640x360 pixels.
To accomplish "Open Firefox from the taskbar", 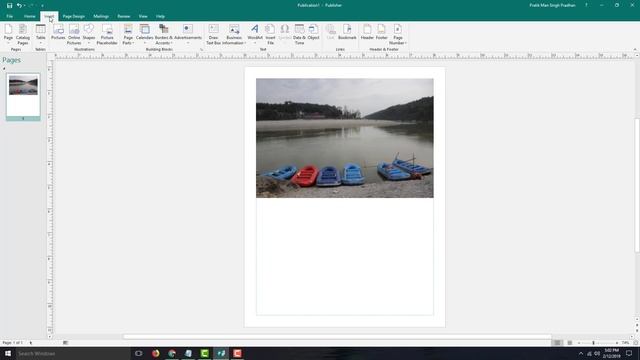I will click(156, 353).
